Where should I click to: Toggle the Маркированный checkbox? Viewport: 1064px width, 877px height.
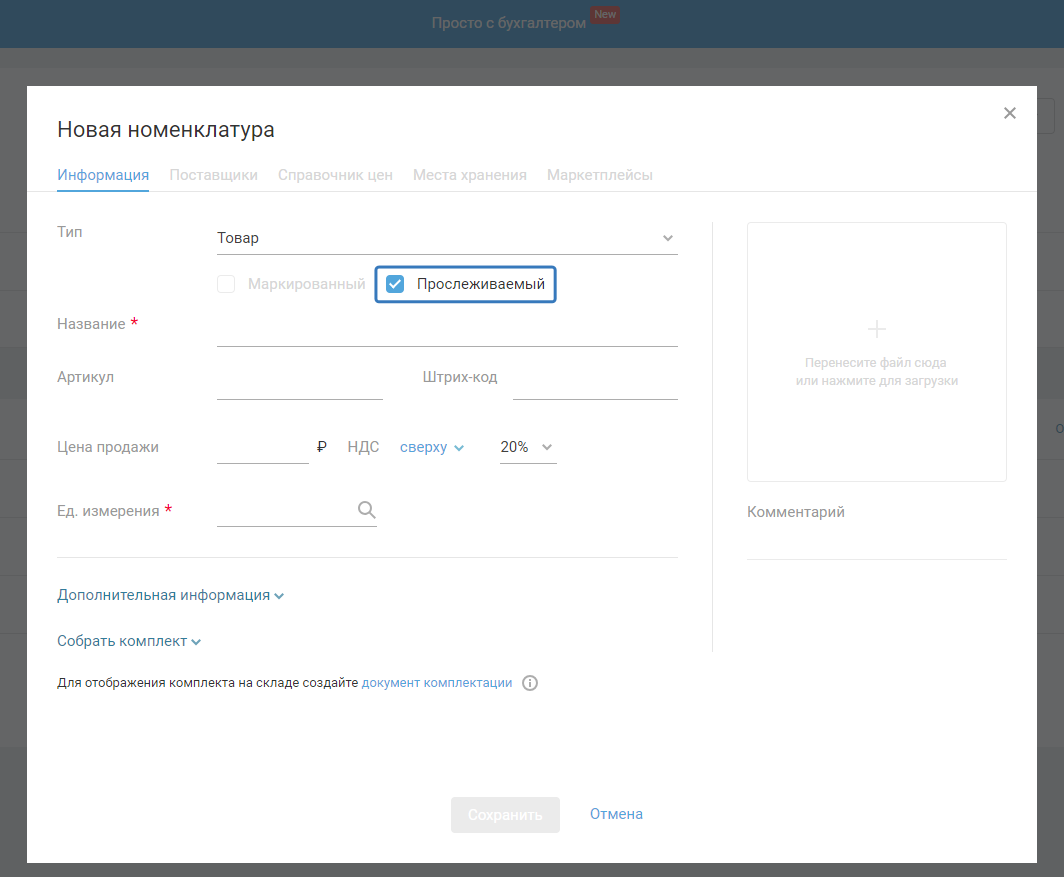tap(227, 284)
